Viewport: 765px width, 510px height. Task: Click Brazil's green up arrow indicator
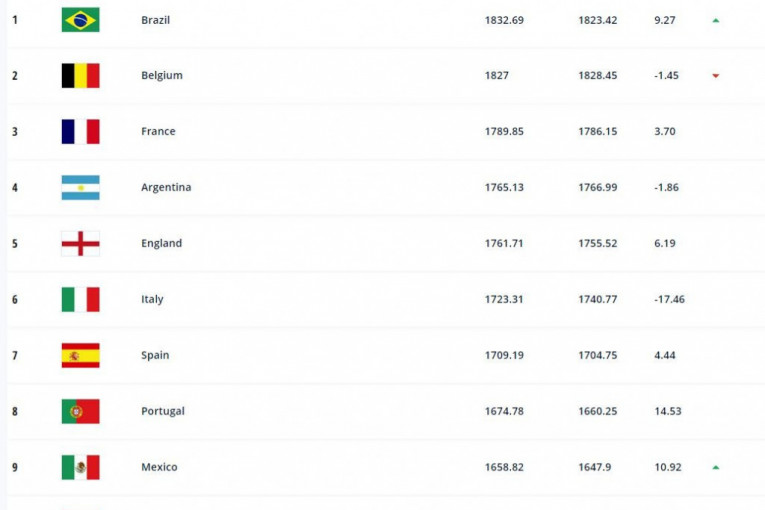coord(716,20)
